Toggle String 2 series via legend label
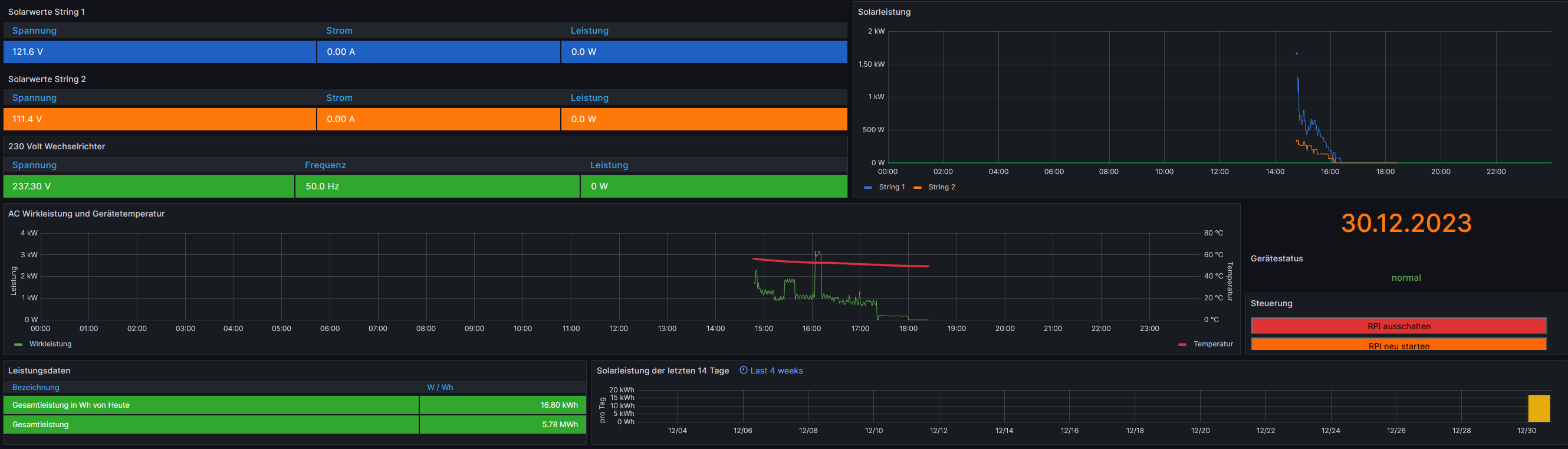 tap(941, 187)
